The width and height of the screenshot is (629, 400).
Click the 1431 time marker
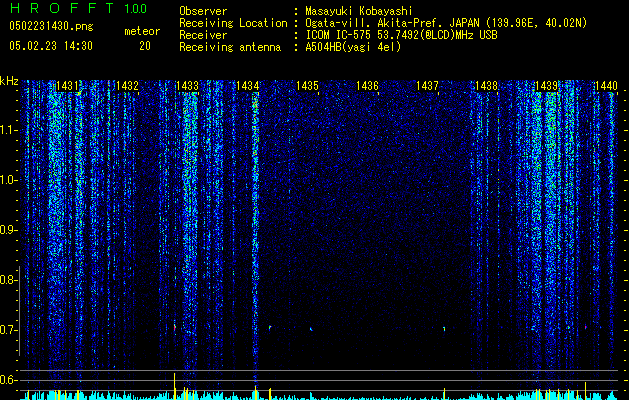click(x=67, y=86)
